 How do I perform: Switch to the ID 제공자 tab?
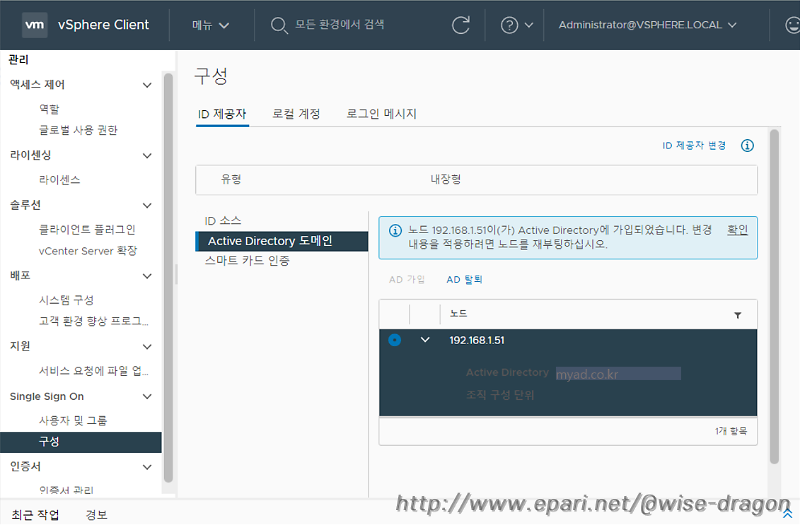(222, 114)
